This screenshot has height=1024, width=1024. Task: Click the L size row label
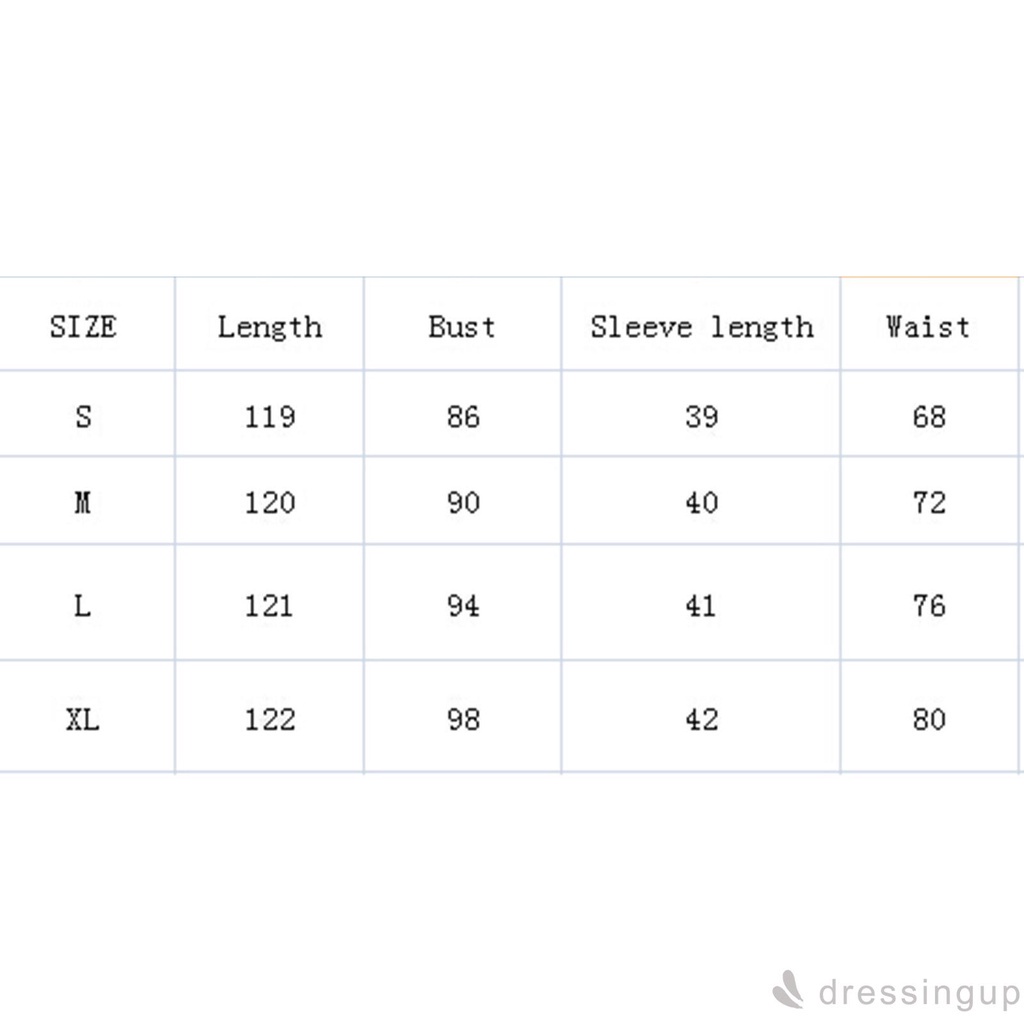tap(83, 605)
